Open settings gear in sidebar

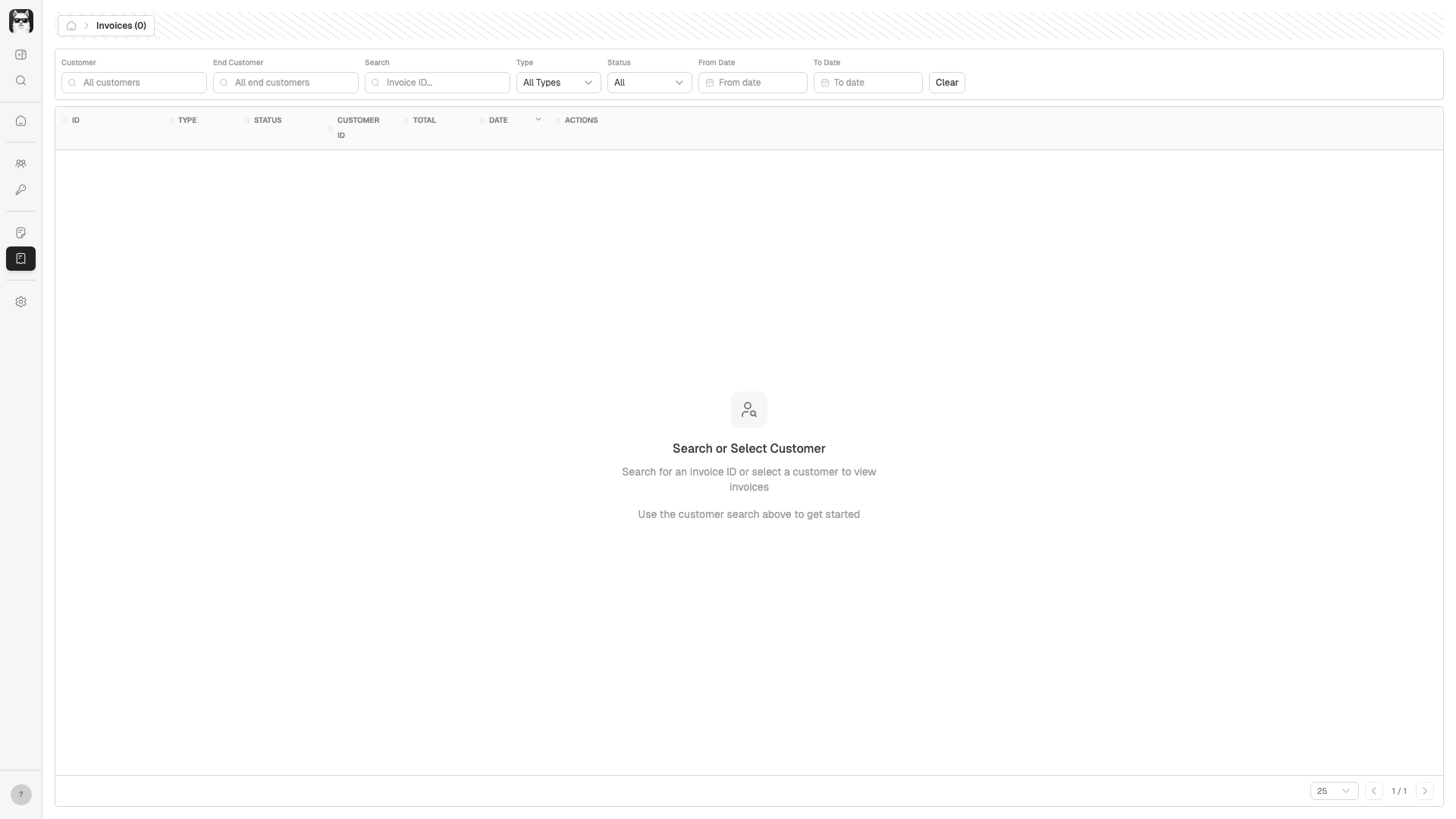click(20, 302)
